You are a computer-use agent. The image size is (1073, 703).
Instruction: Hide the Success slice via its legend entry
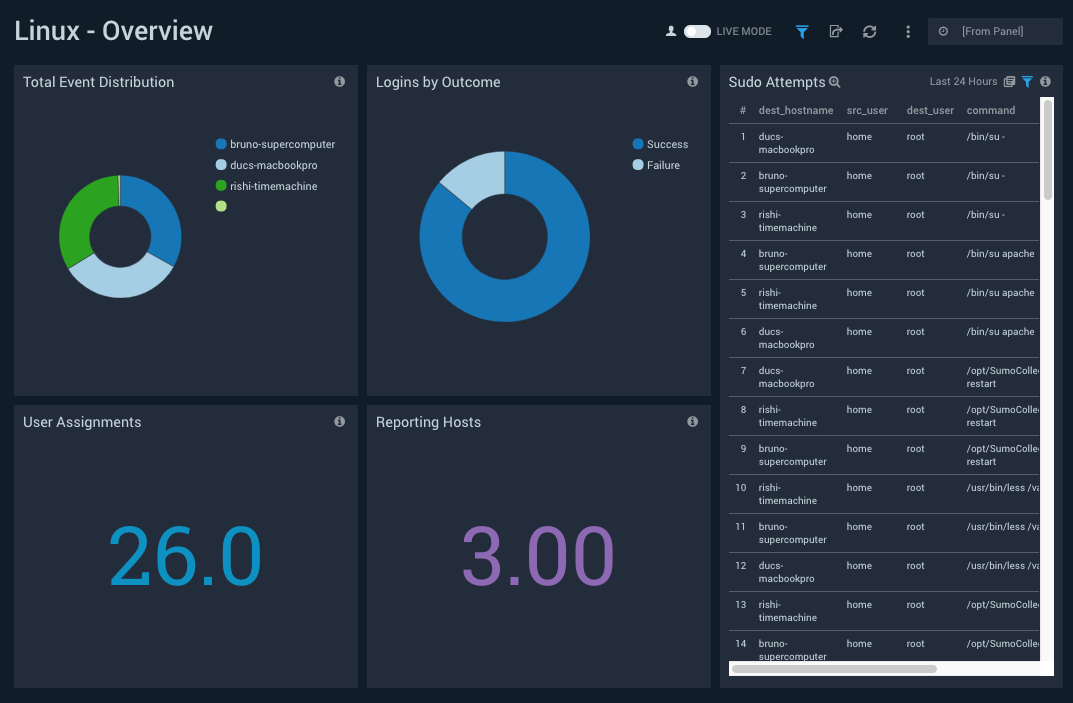pos(660,144)
